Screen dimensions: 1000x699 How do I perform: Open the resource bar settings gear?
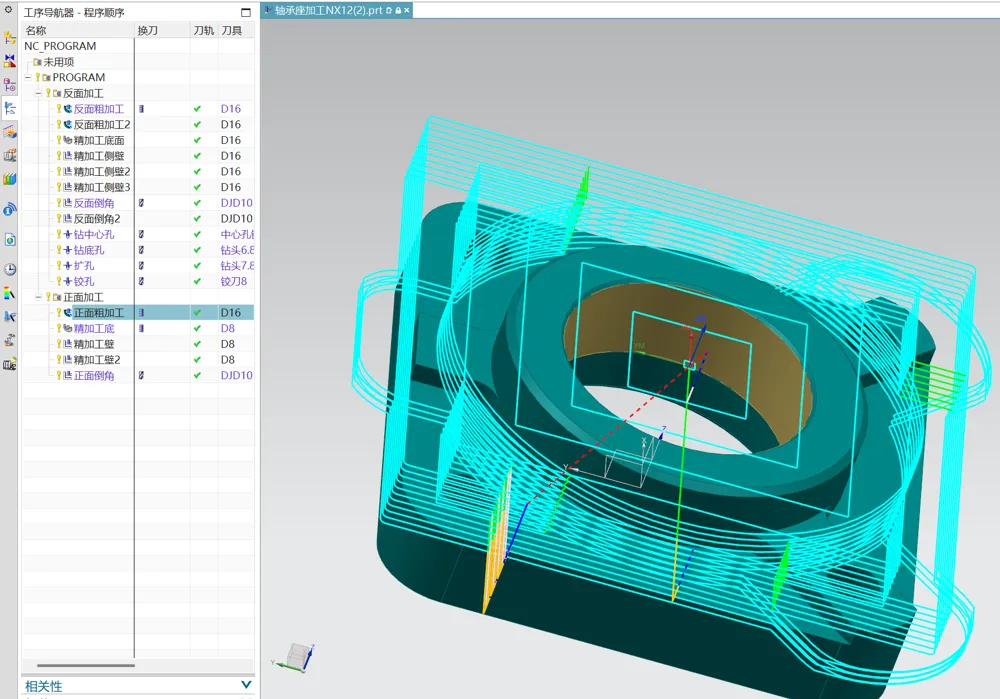coord(8,10)
